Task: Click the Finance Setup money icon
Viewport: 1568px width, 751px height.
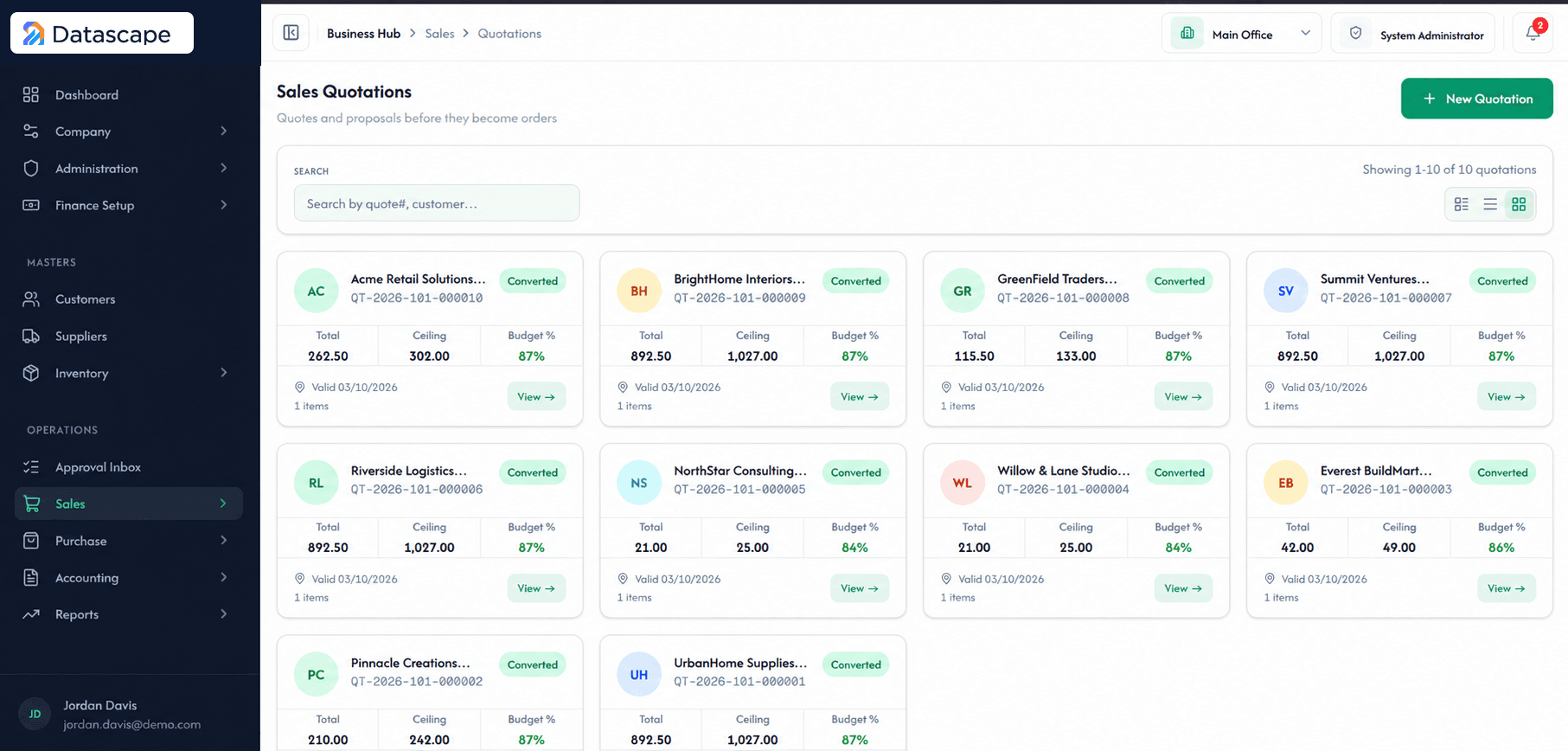Action: (x=31, y=205)
